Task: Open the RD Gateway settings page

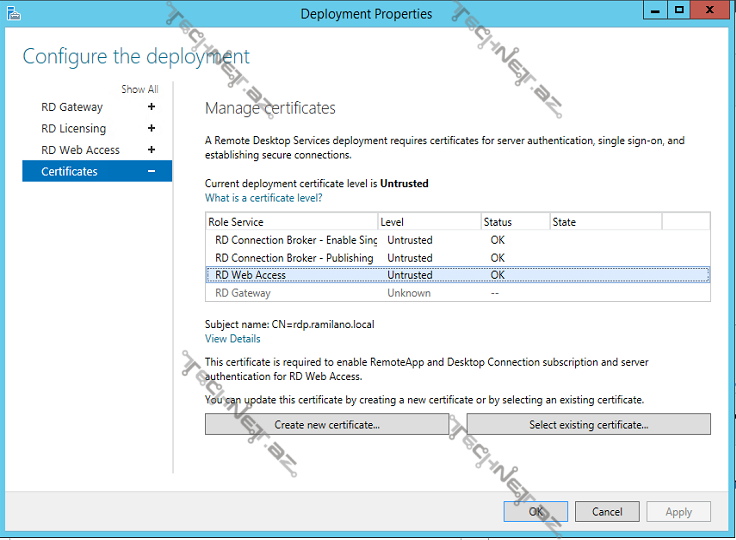Action: click(x=72, y=107)
